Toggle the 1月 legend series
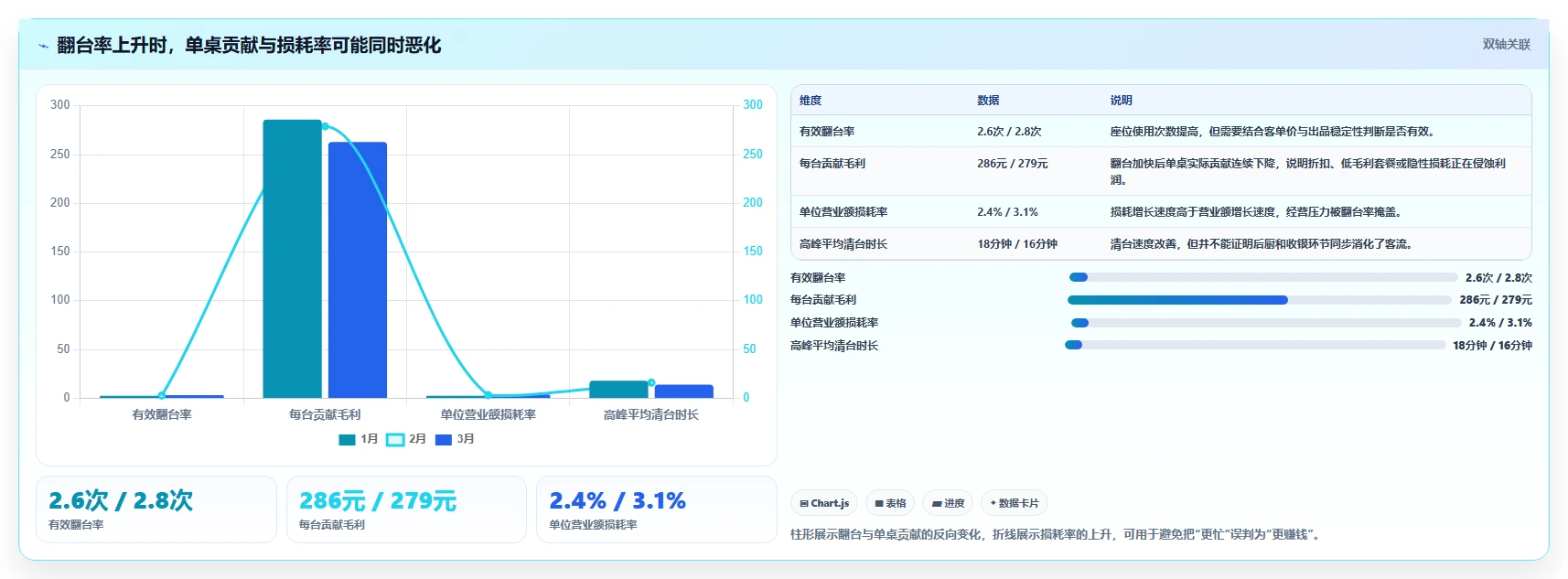The image size is (1568, 579). point(359,439)
